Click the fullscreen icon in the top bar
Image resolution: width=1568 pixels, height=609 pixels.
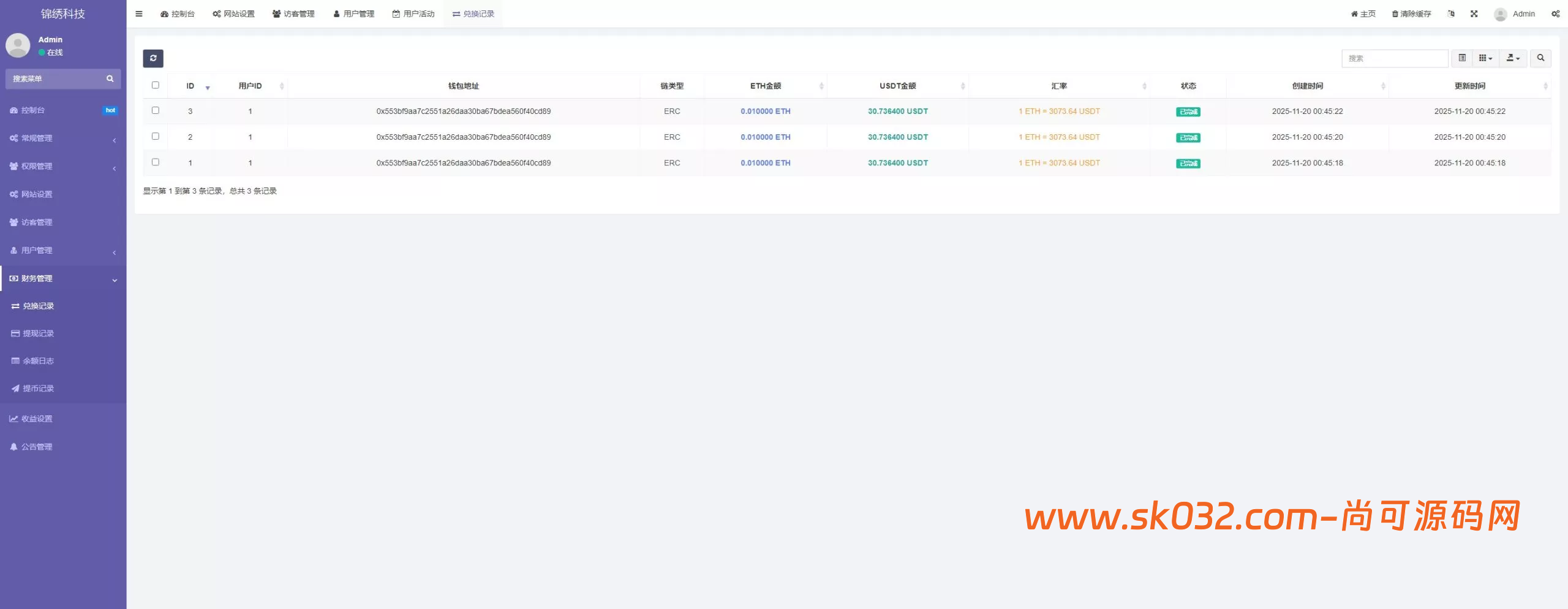[1474, 13]
